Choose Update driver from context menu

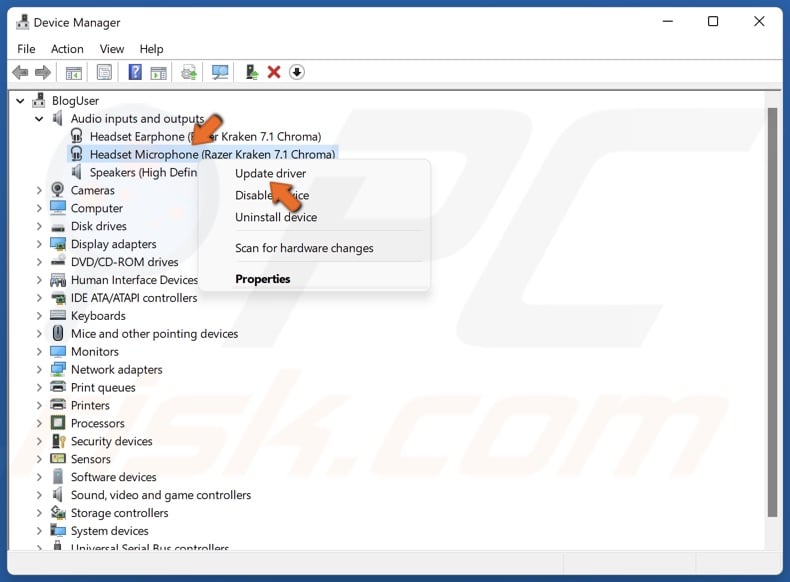click(x=271, y=173)
